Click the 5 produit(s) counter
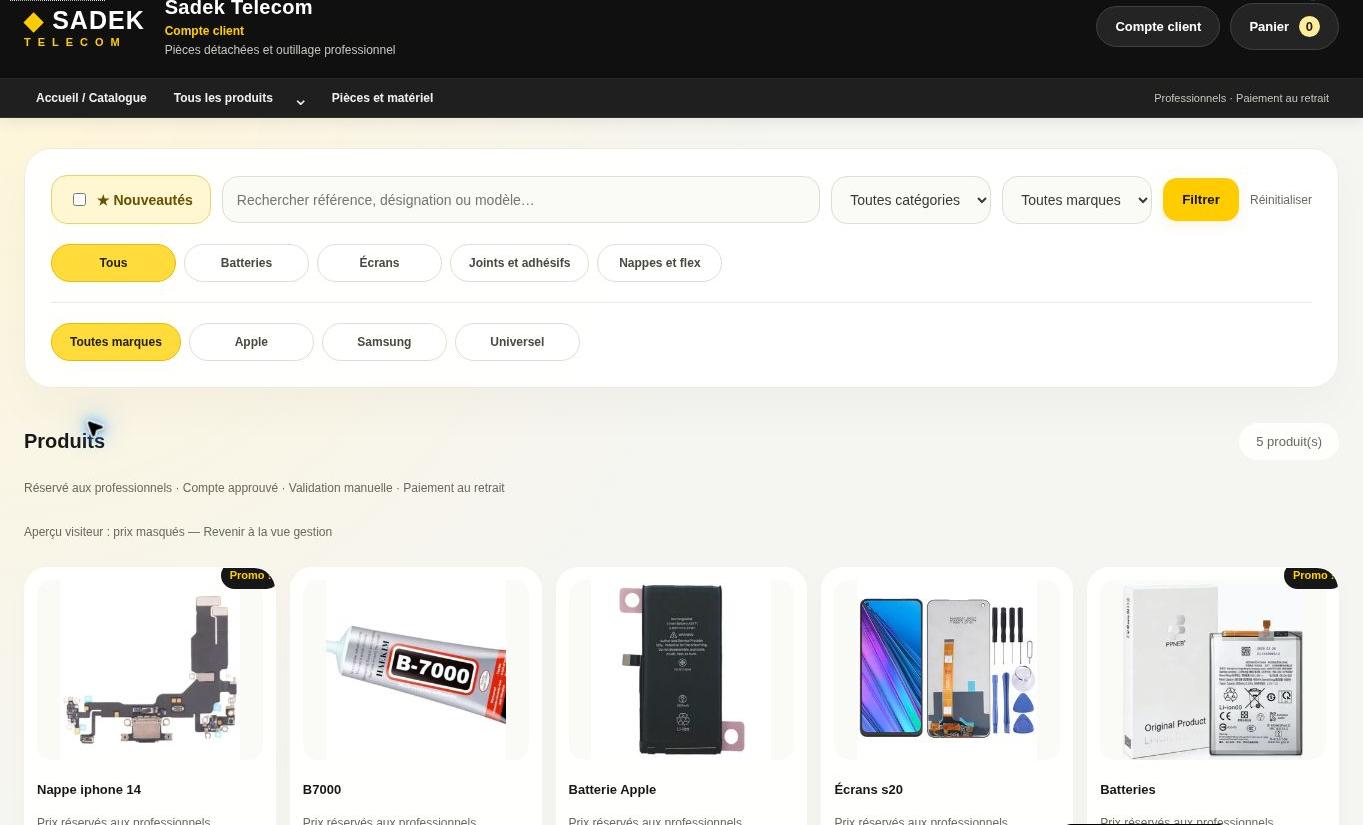This screenshot has width=1363, height=825. [1289, 442]
